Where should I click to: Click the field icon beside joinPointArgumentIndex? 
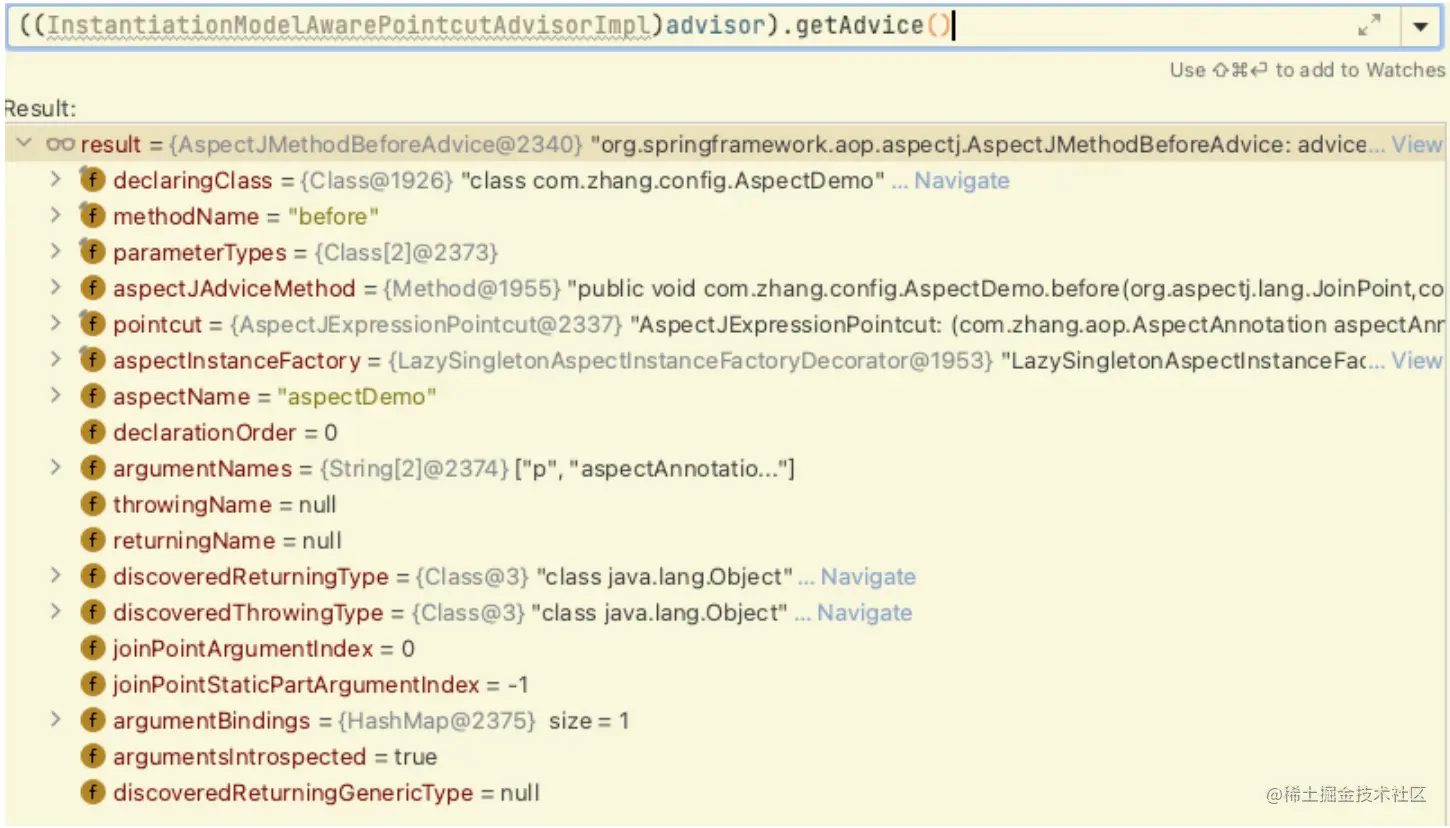(x=92, y=649)
